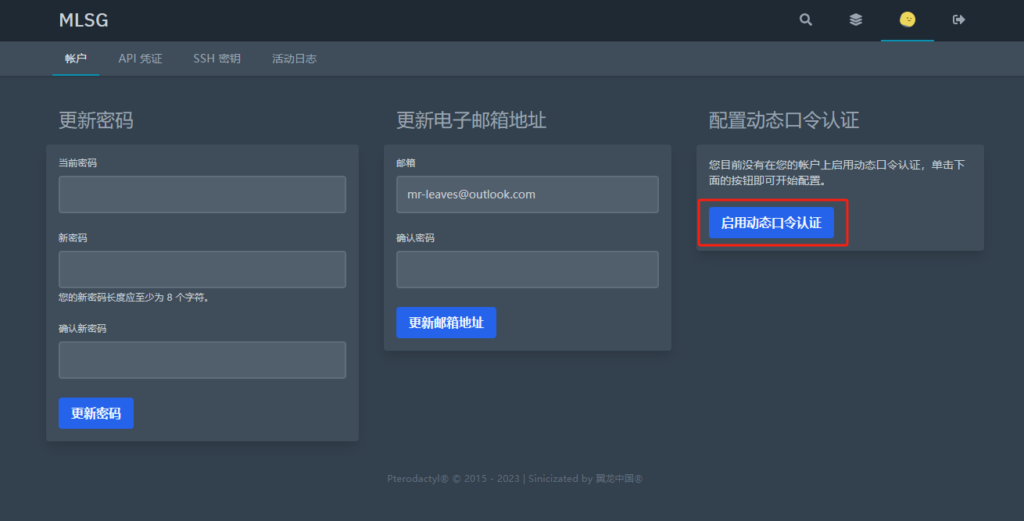Switch to the API 凭证 tab
This screenshot has width=1024, height=521.
140,59
